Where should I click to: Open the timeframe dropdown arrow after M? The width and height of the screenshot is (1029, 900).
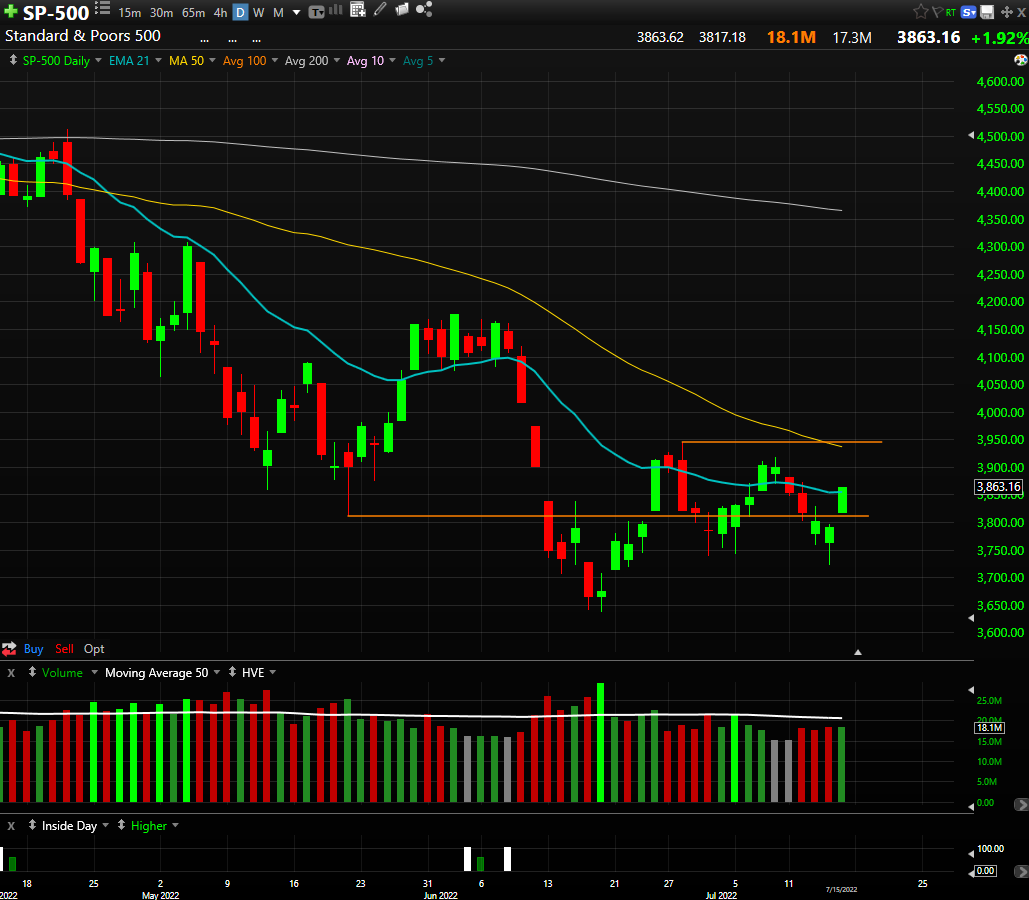pyautogui.click(x=297, y=12)
